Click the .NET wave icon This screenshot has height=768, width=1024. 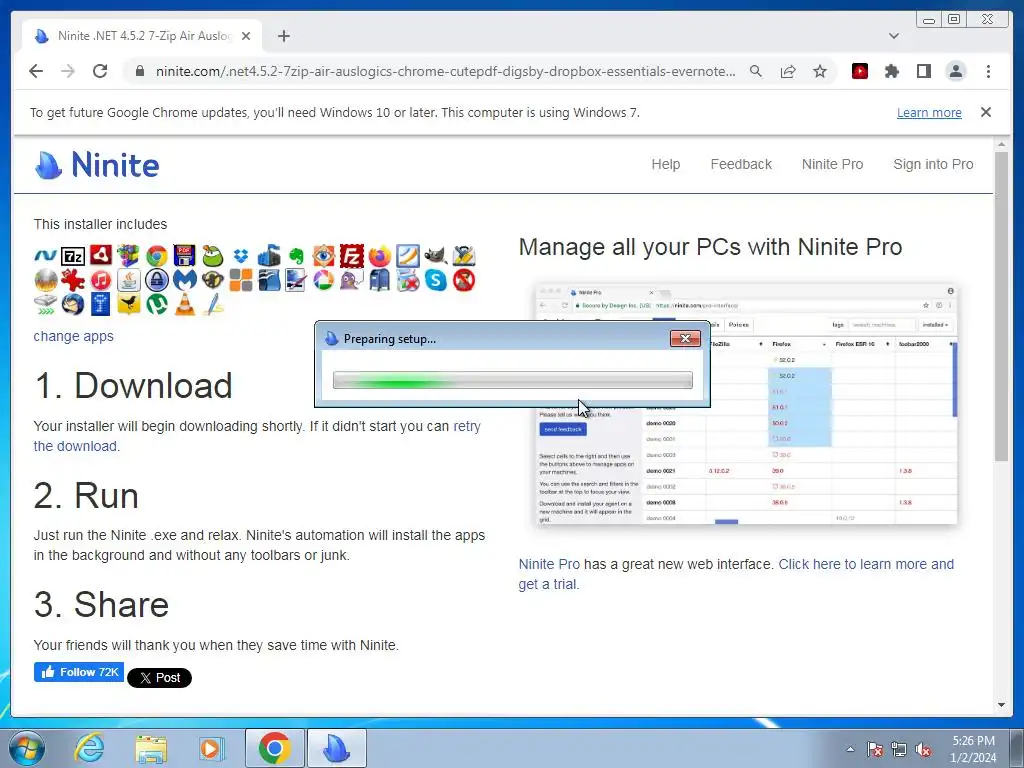tap(45, 256)
